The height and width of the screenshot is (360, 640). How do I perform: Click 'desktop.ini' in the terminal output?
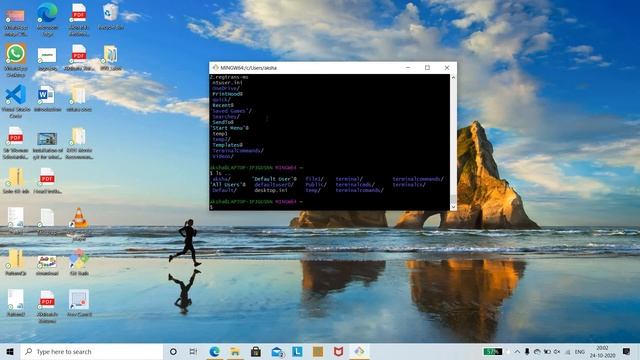tap(271, 190)
